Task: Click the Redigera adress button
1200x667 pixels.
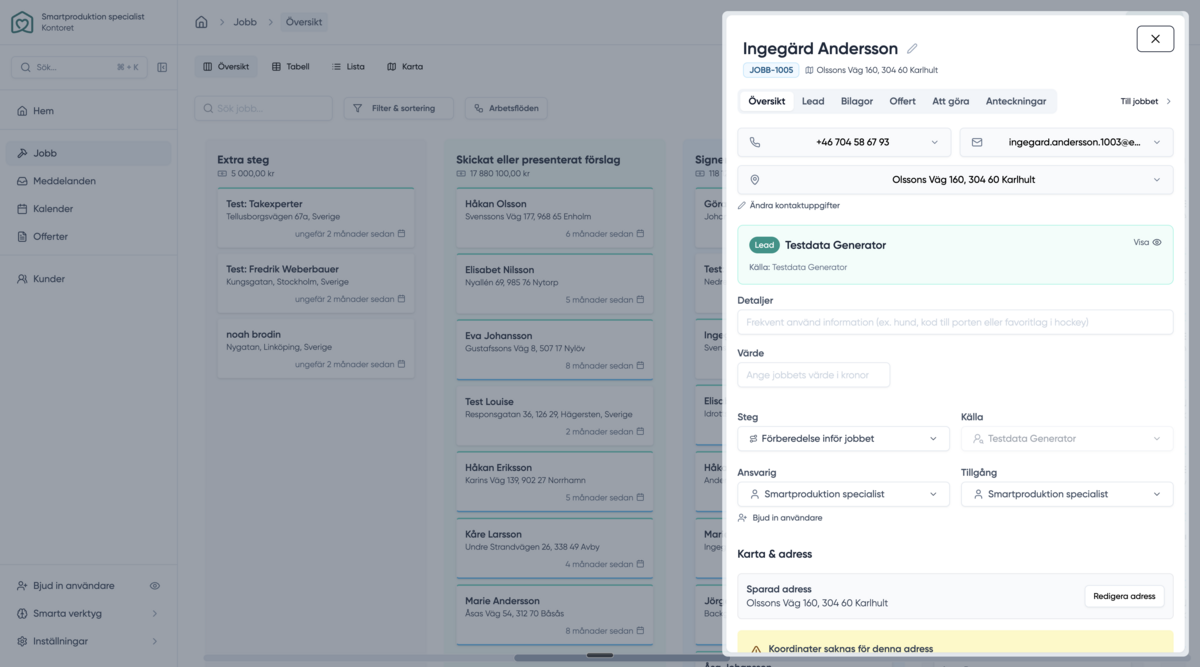Action: point(1124,596)
